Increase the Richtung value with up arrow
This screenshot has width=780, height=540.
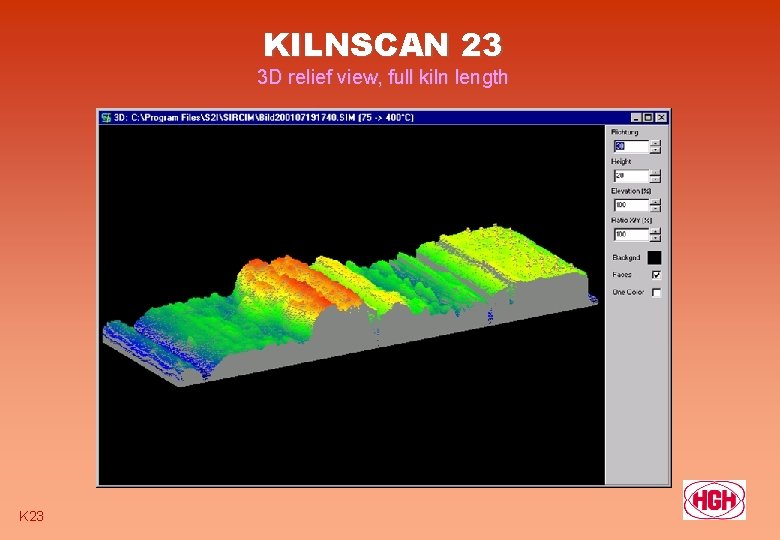[656, 143]
